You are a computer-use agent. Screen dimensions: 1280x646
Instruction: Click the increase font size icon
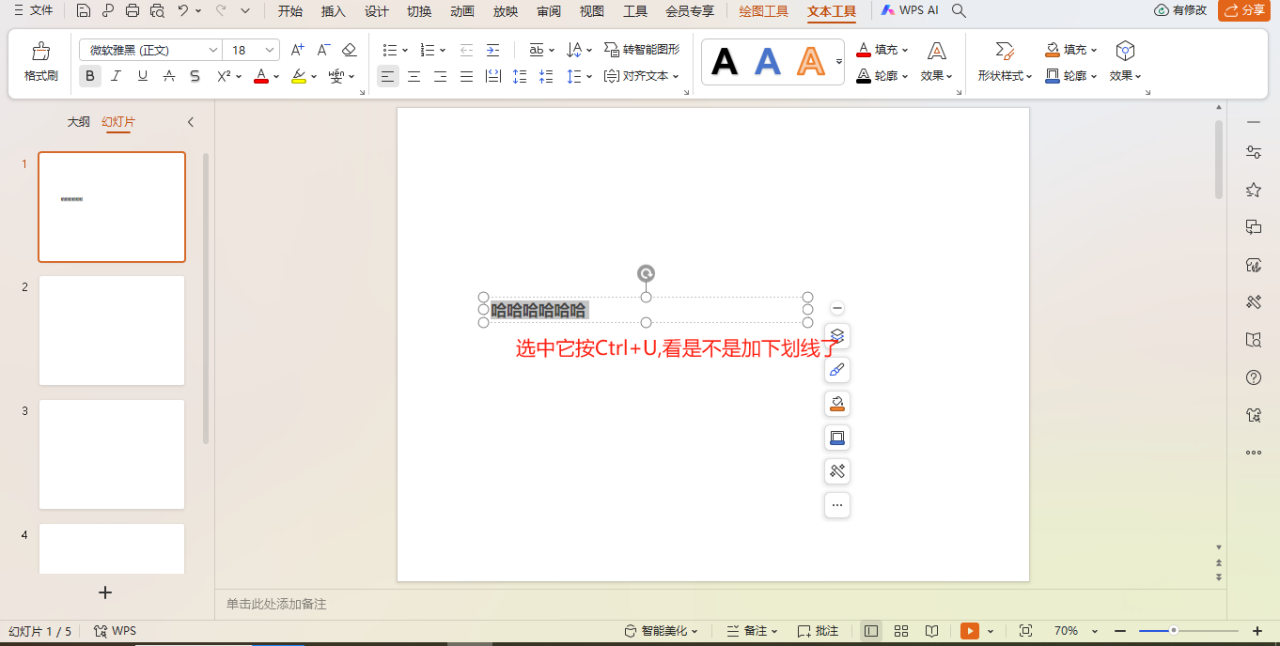tap(295, 47)
